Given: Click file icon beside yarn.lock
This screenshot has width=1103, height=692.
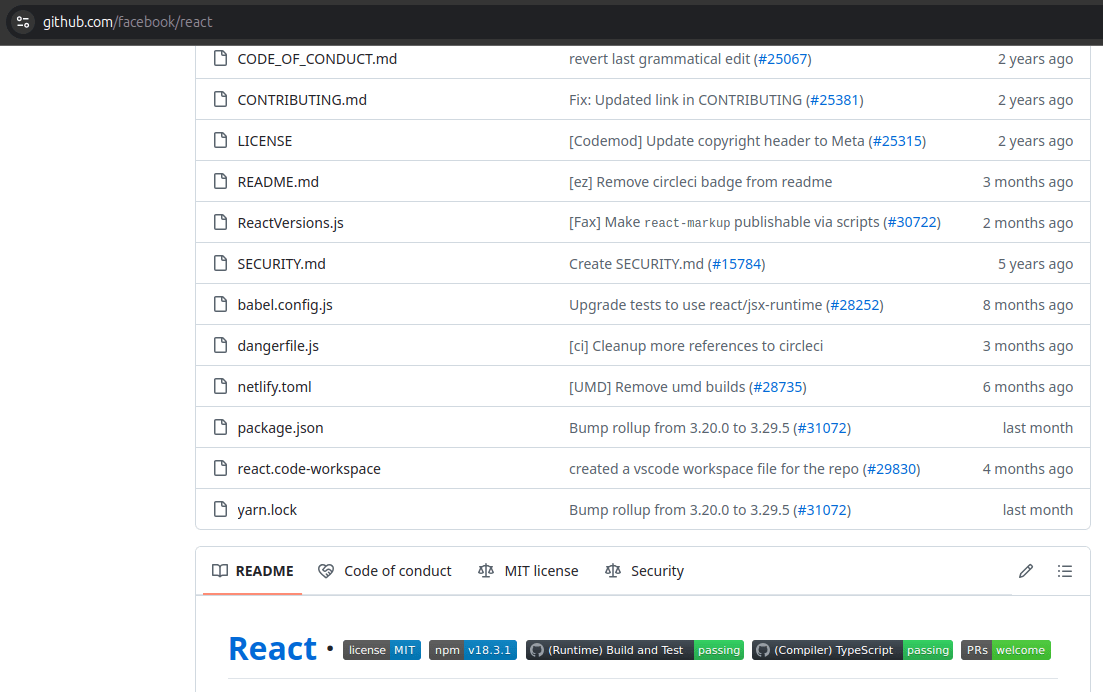Looking at the screenshot, I should pos(220,509).
